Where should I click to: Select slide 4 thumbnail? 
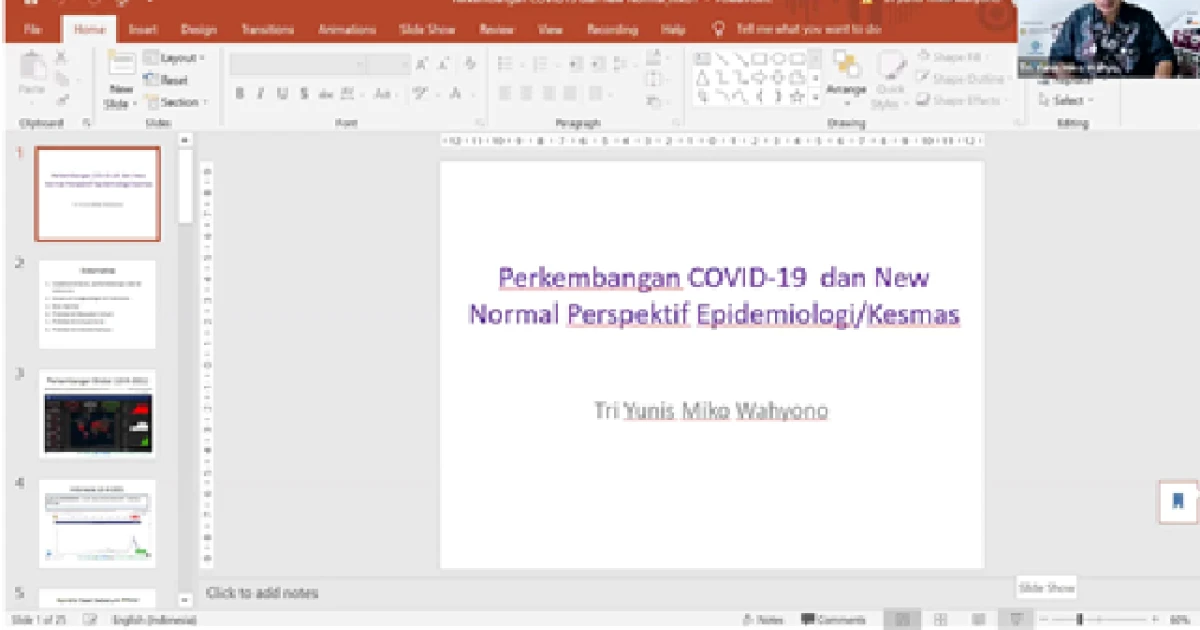tap(97, 523)
